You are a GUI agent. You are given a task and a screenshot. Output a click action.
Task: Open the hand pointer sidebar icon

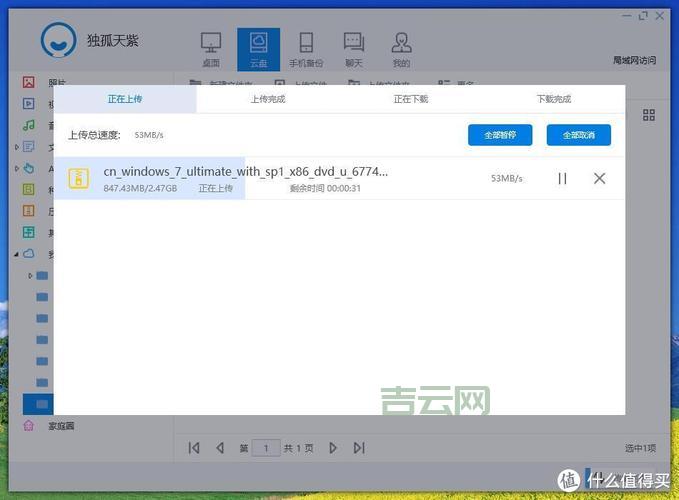click(29, 168)
